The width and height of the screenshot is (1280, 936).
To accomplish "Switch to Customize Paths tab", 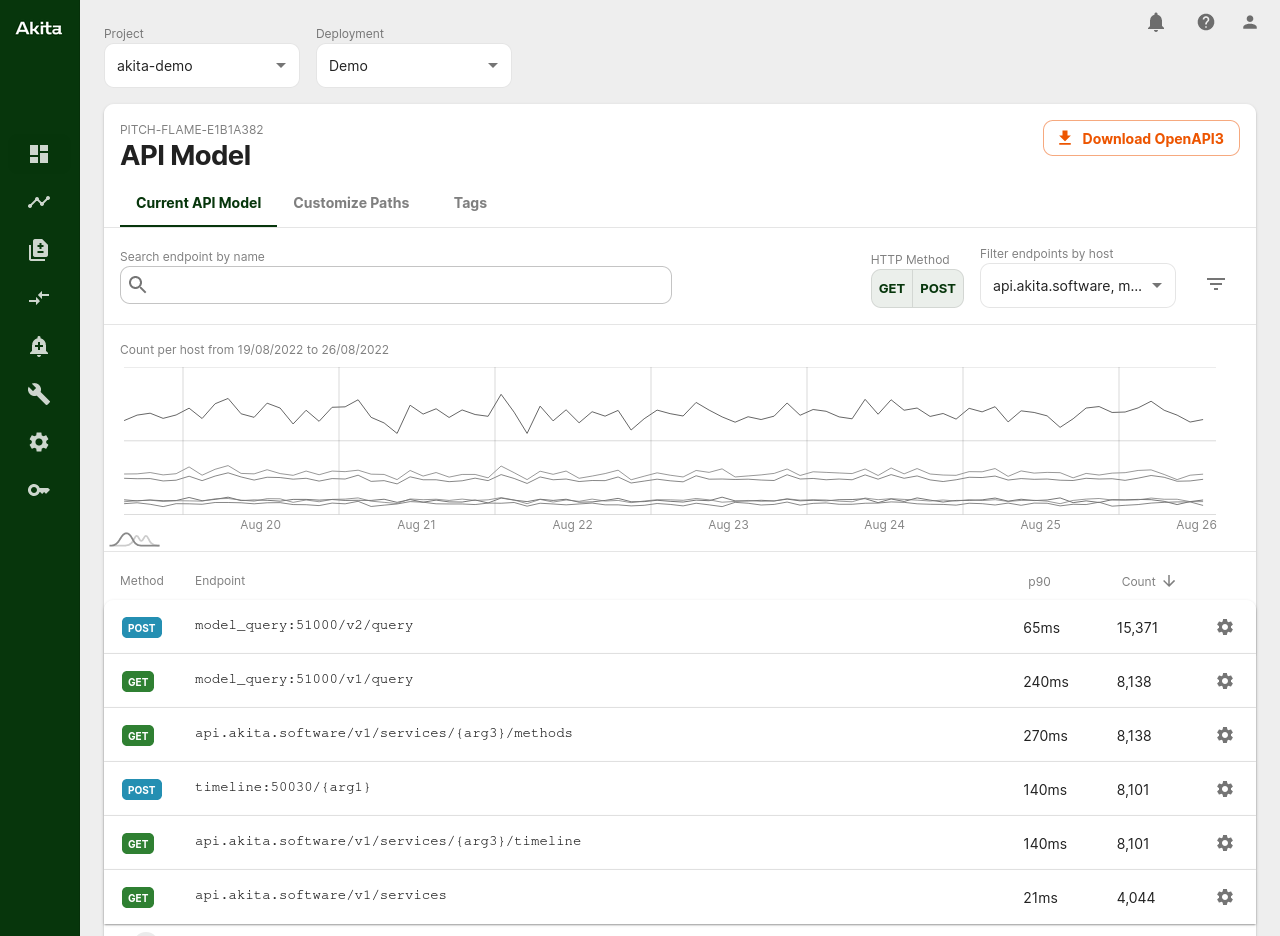I will tap(351, 203).
